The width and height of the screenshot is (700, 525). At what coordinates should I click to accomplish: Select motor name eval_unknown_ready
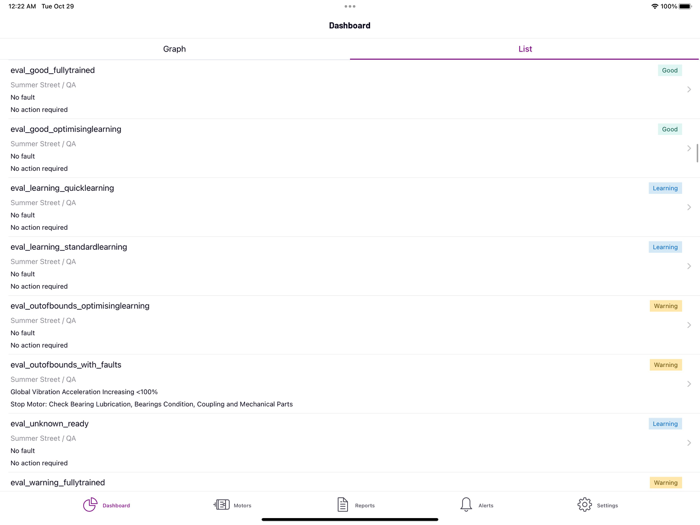tap(50, 424)
